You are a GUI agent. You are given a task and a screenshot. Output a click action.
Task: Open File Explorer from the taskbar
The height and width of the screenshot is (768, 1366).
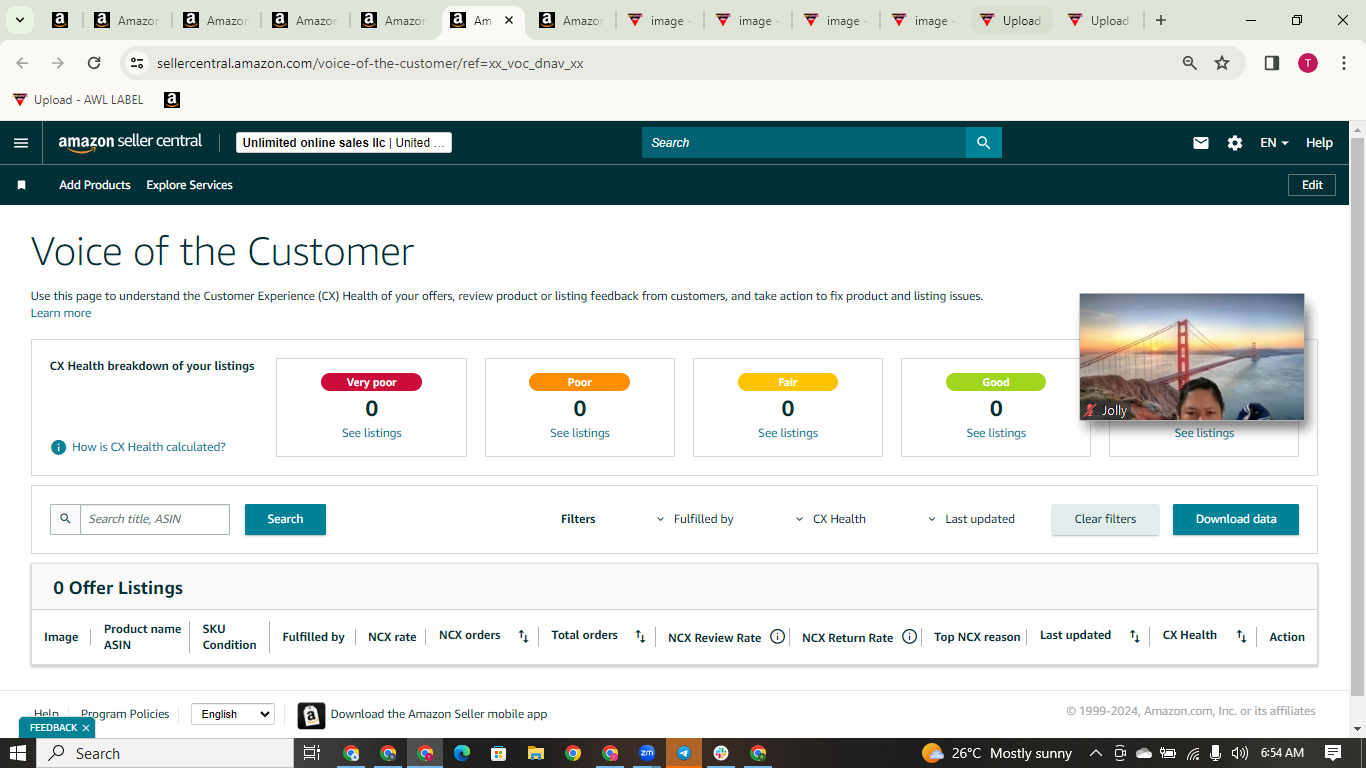pyautogui.click(x=535, y=753)
